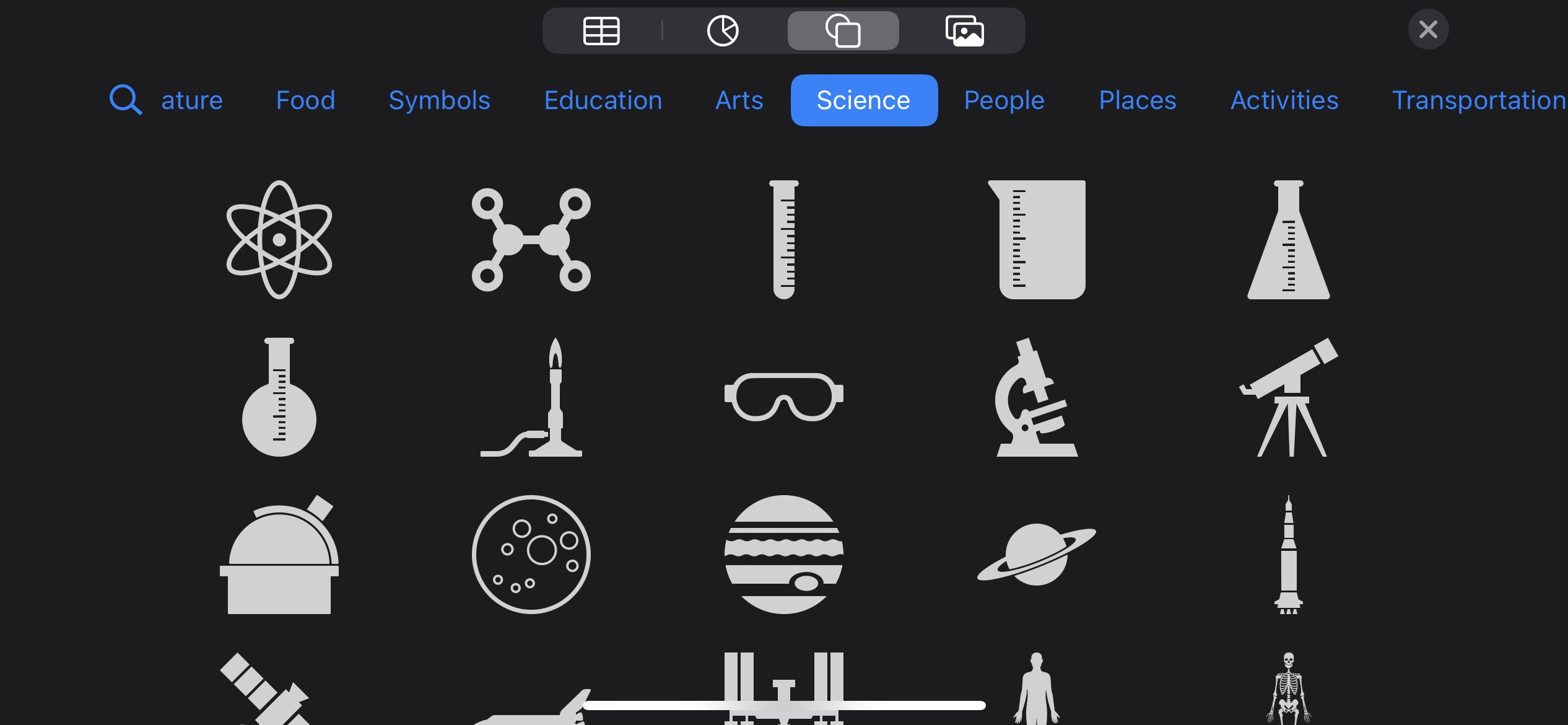Select the molecule structure icon

coord(530,240)
